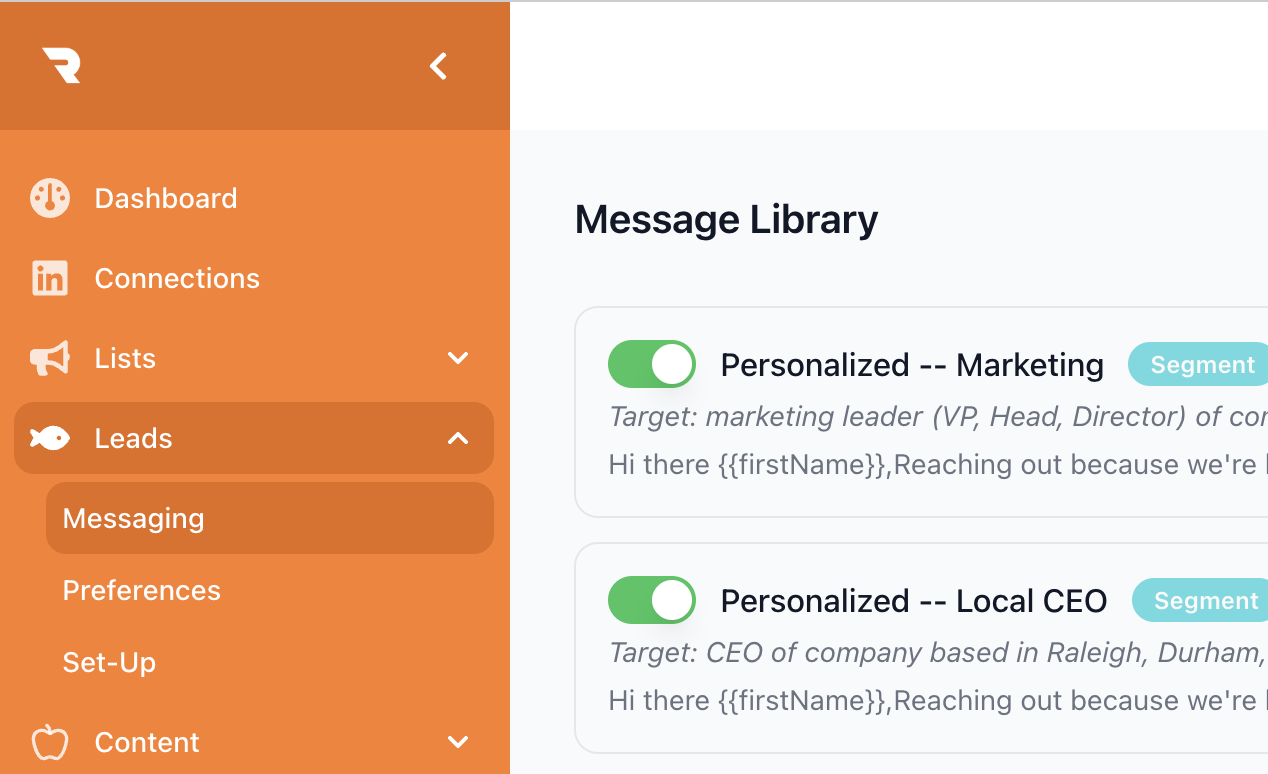
Task: Click the LinkedIn Connections icon
Action: coord(50,278)
